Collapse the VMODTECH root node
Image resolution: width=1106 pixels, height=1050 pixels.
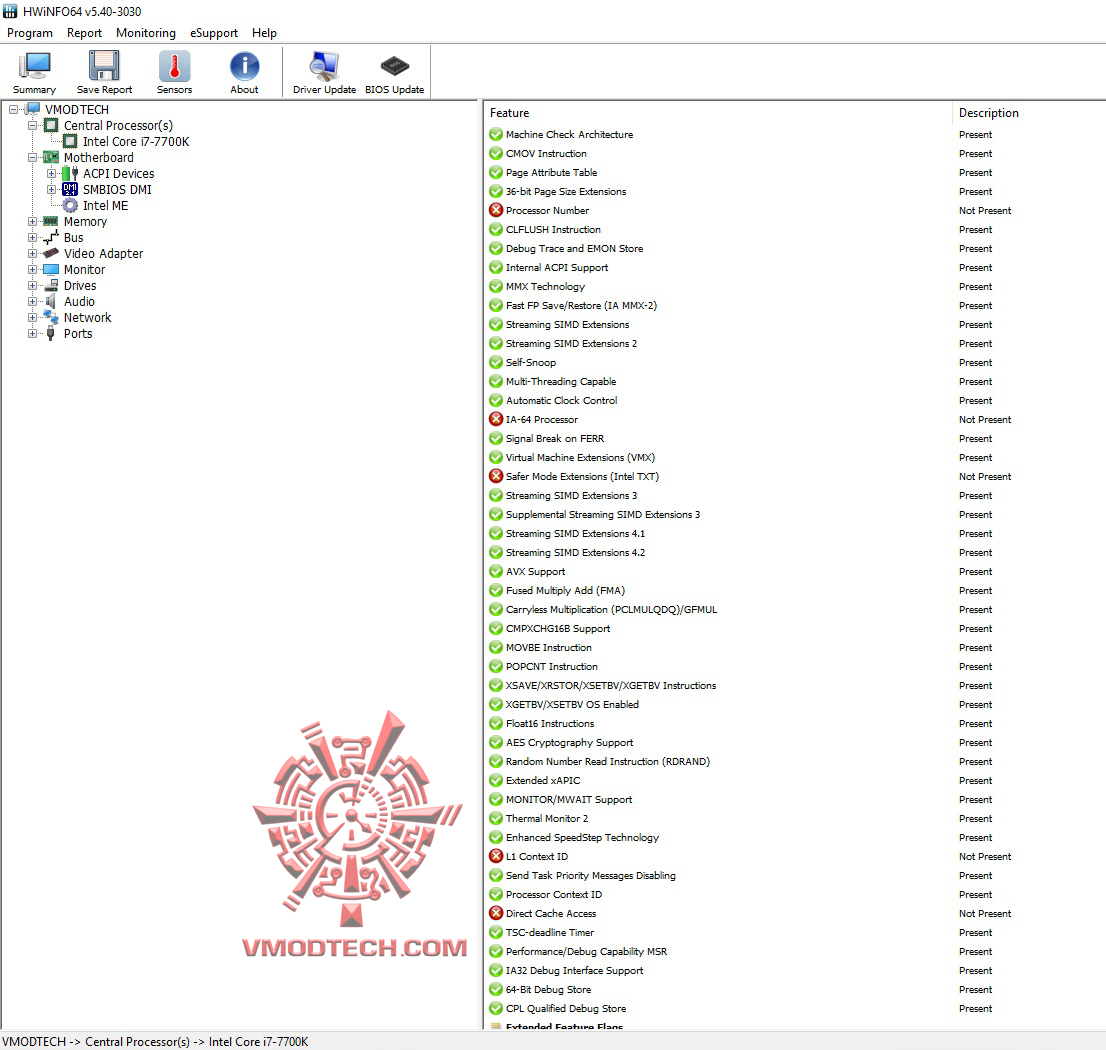[13, 109]
